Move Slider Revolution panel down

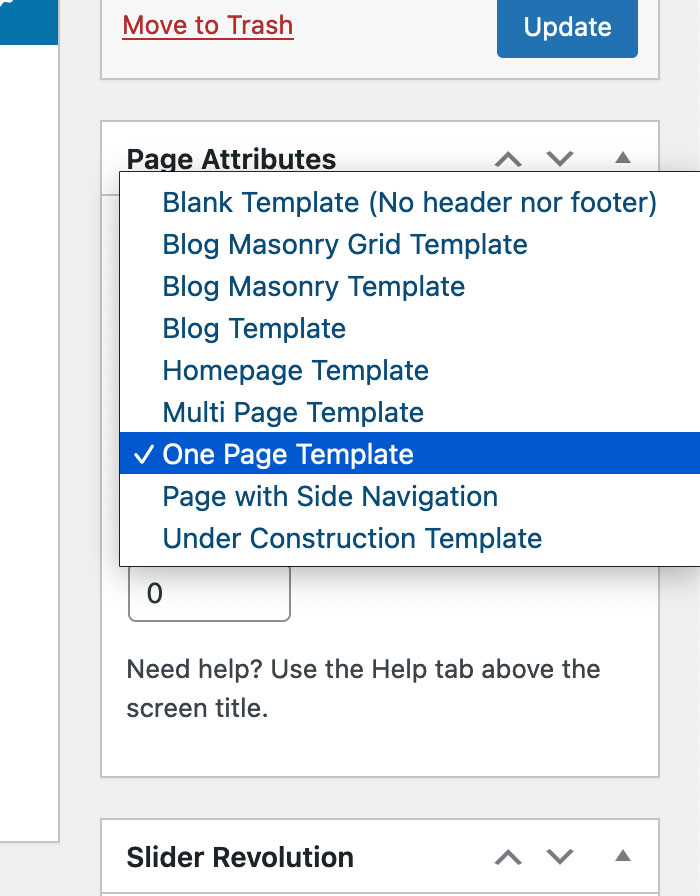coord(560,857)
